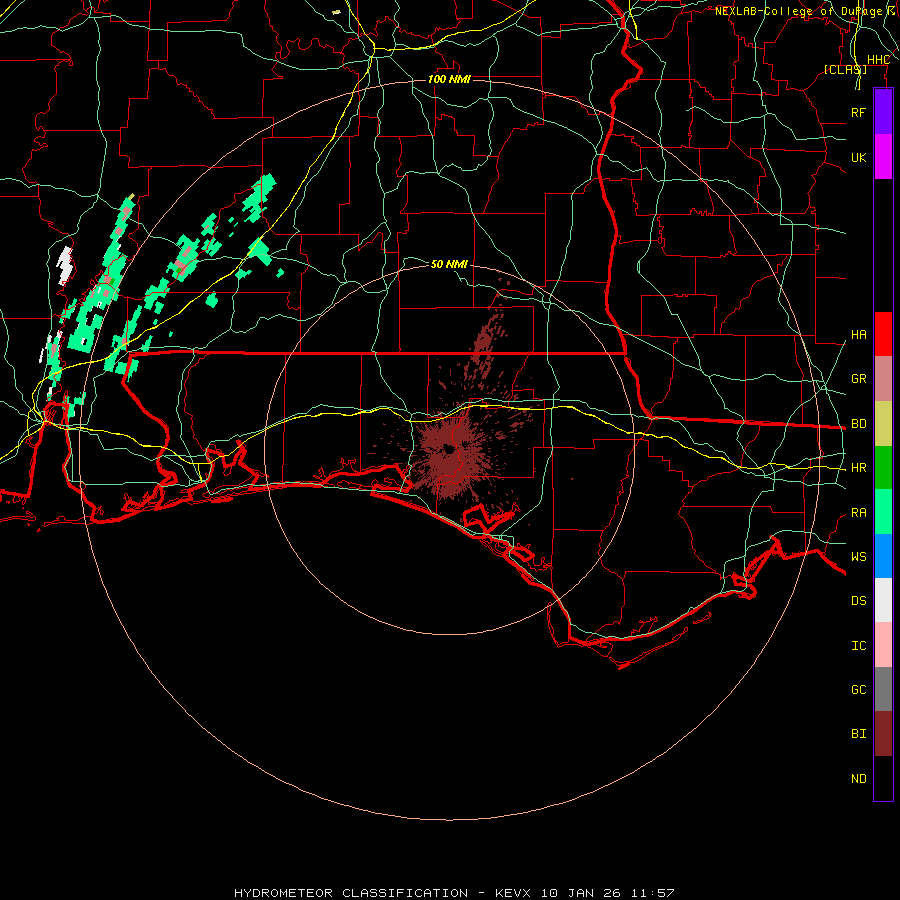Click the yellow BD legend swatch

pyautogui.click(x=883, y=424)
